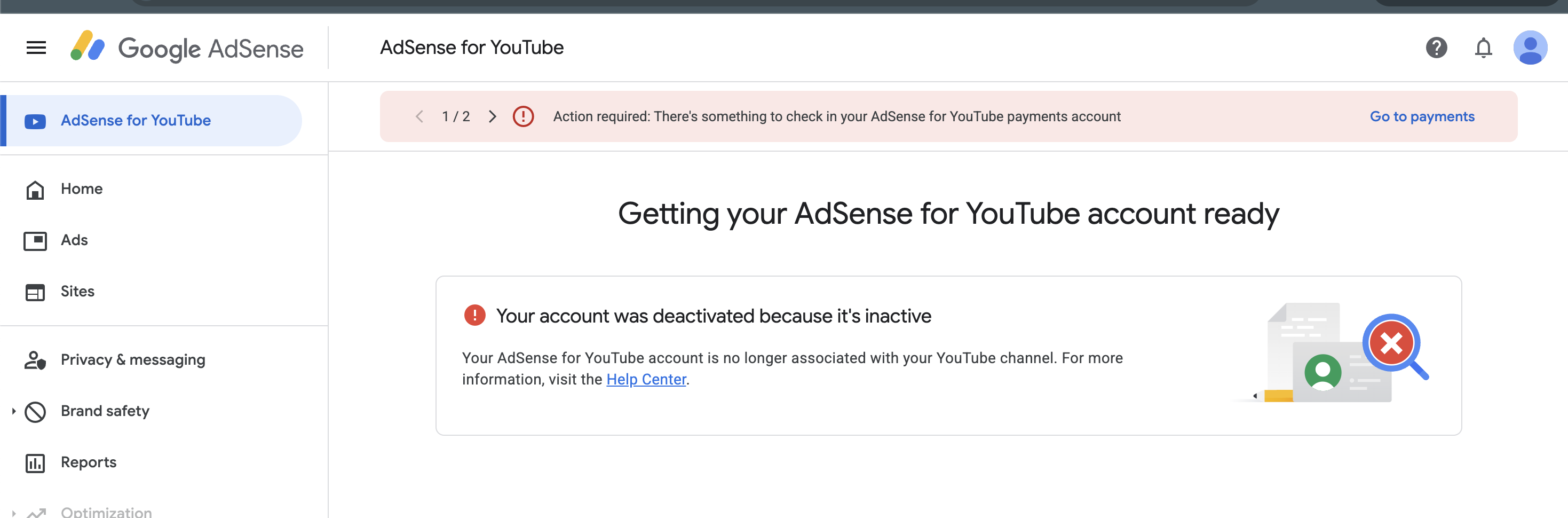This screenshot has width=1568, height=518.
Task: Click the 1 / 2 alert counter
Action: point(456,116)
